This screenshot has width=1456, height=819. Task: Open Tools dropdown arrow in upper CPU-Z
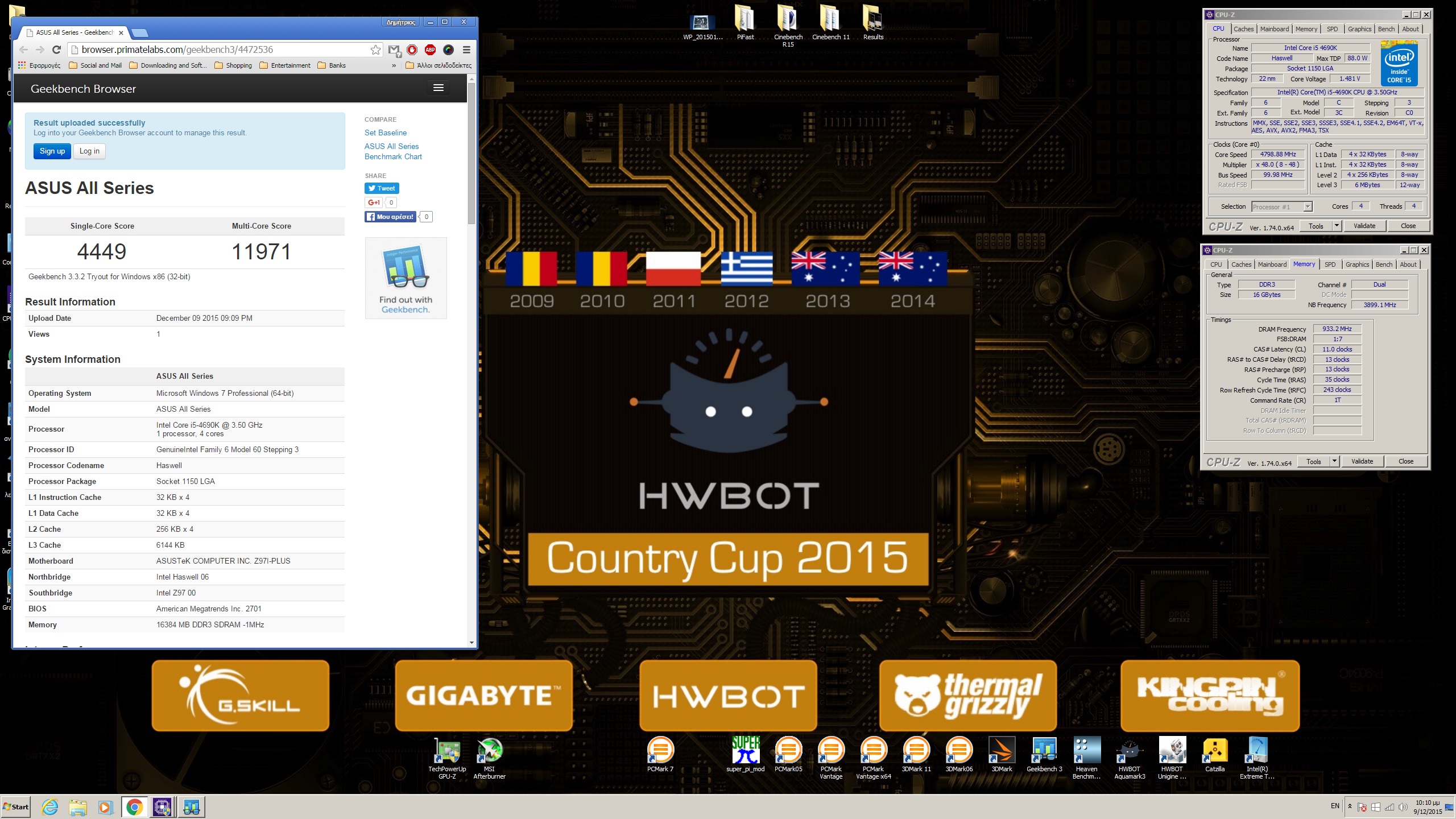tap(1337, 226)
